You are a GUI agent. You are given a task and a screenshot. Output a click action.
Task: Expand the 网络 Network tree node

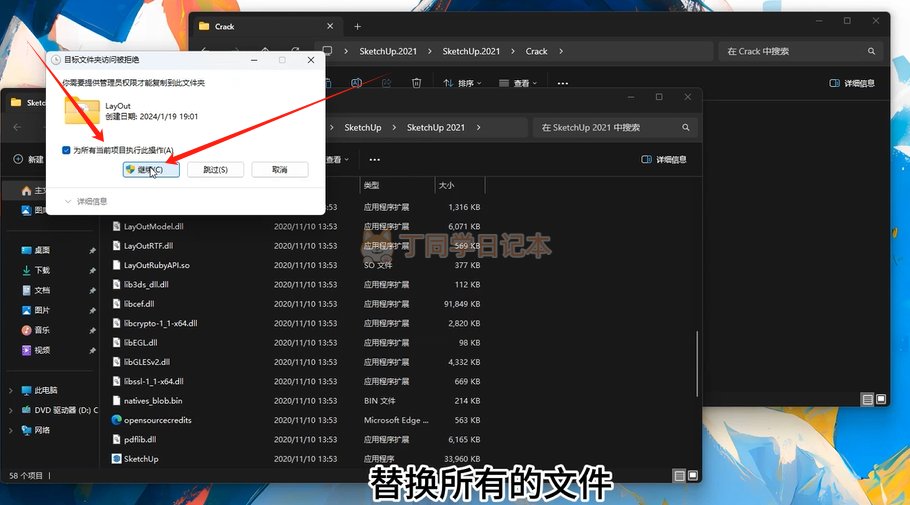12,430
